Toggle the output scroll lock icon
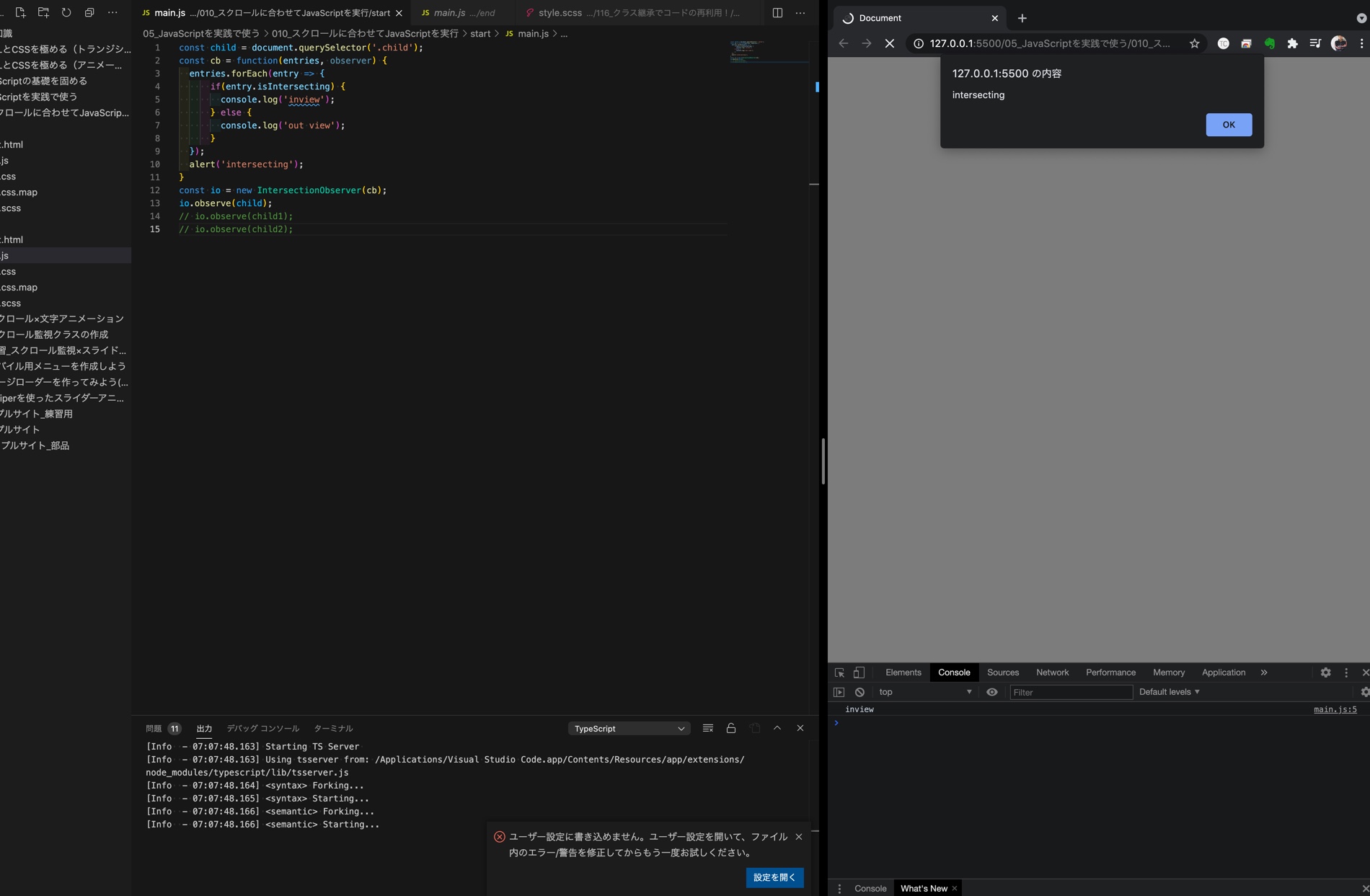The height and width of the screenshot is (896, 1370). [x=731, y=728]
